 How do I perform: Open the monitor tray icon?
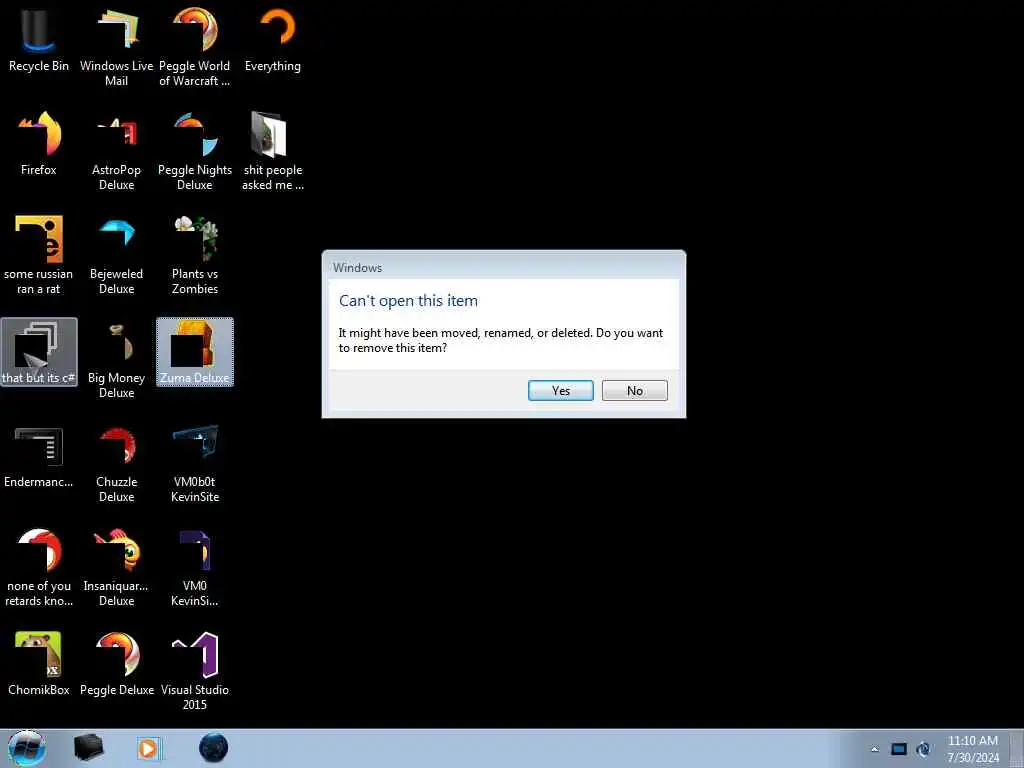[x=899, y=749]
